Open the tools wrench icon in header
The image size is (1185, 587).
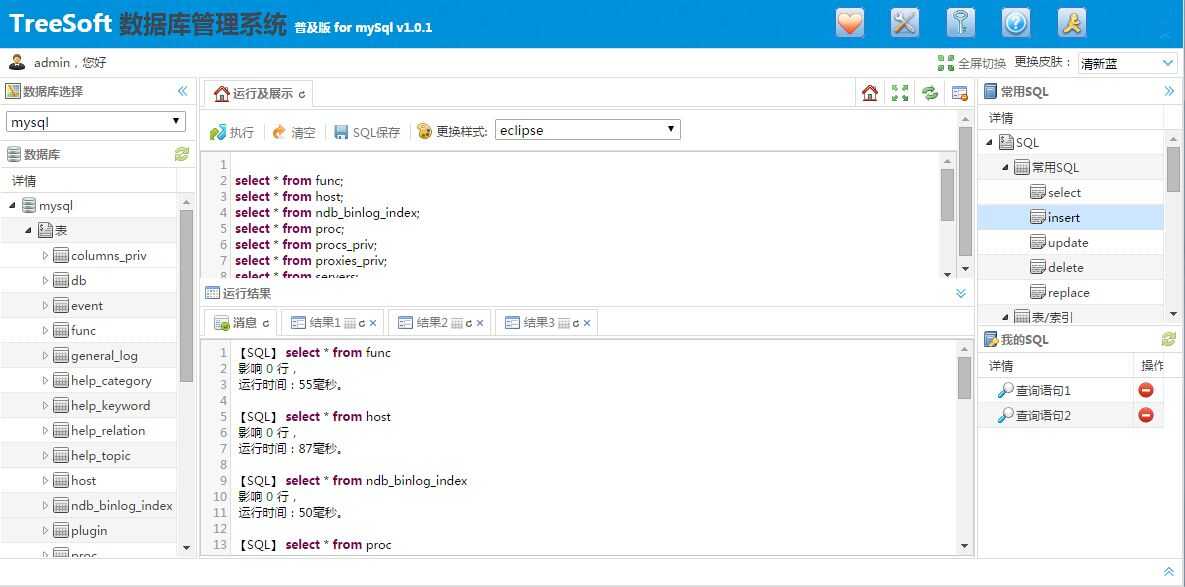click(x=905, y=23)
